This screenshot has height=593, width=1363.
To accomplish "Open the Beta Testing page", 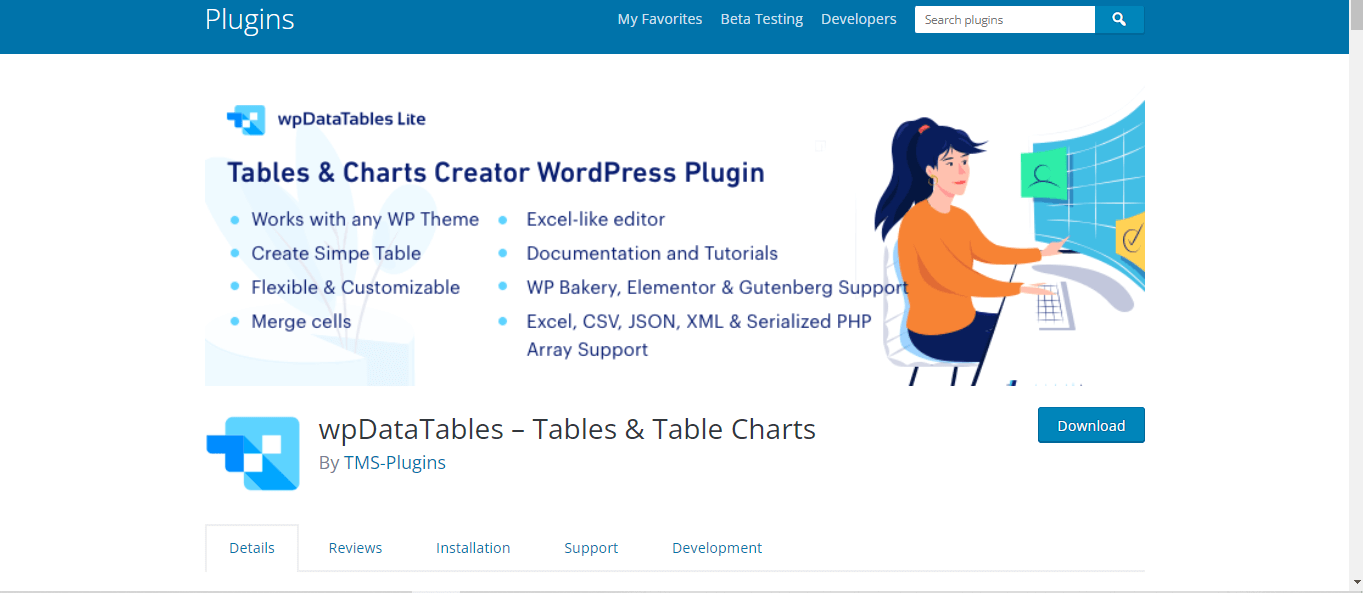I will (x=762, y=19).
